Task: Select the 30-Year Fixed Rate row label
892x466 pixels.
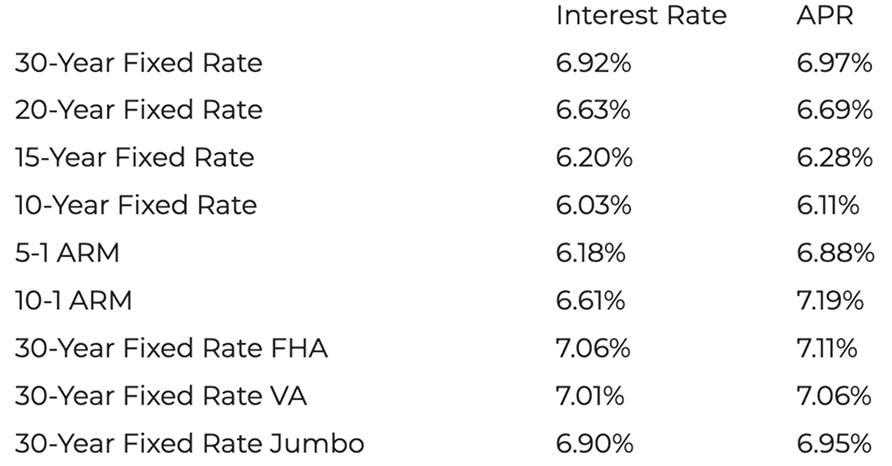Action: 138,63
